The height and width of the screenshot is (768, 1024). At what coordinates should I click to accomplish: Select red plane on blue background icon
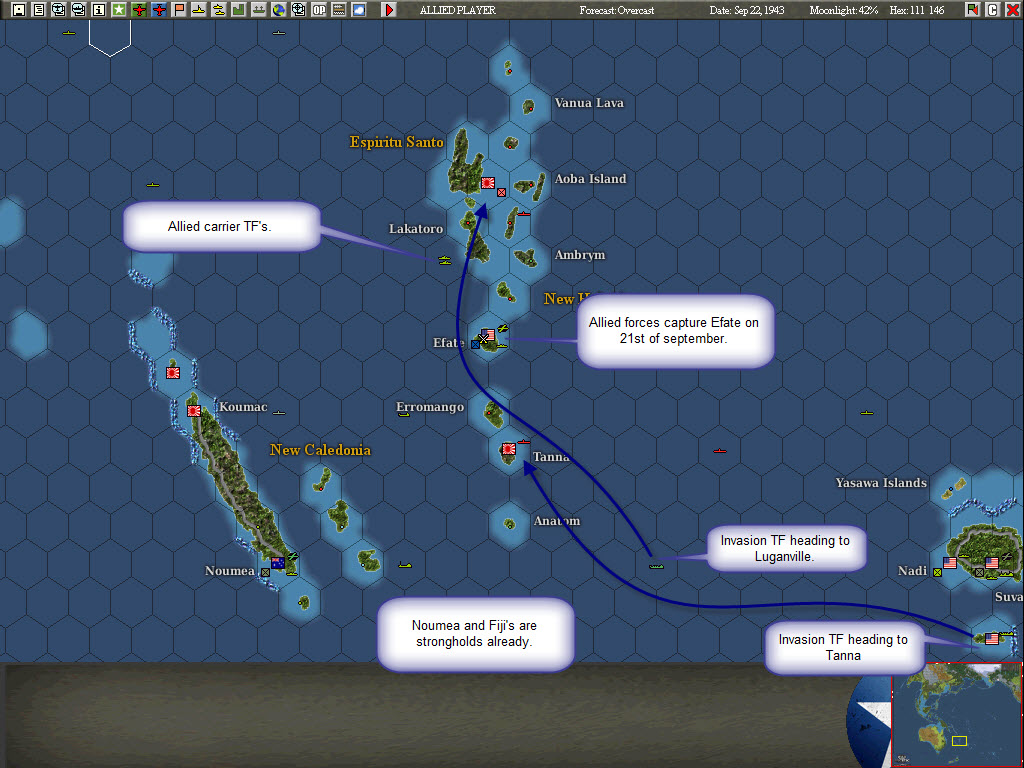[159, 10]
